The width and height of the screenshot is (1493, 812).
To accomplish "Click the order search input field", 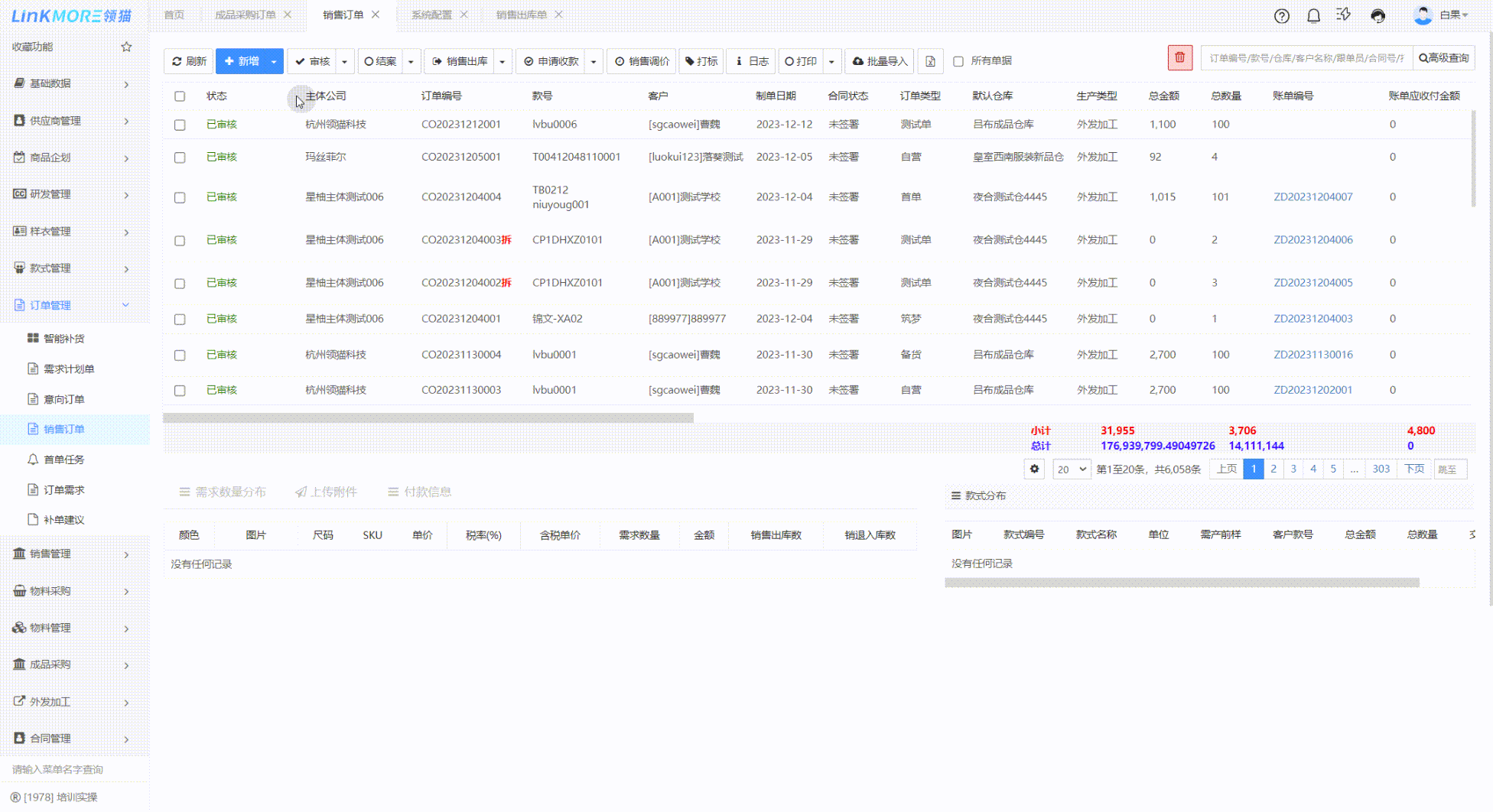I will [1306, 58].
